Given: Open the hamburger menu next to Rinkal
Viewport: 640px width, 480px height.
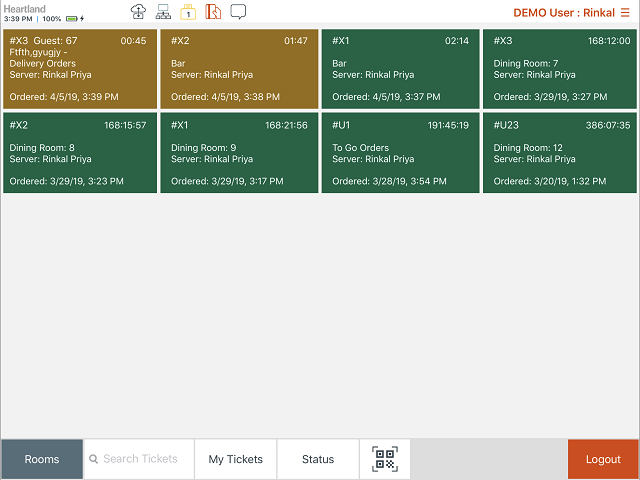Looking at the screenshot, I should 626,13.
